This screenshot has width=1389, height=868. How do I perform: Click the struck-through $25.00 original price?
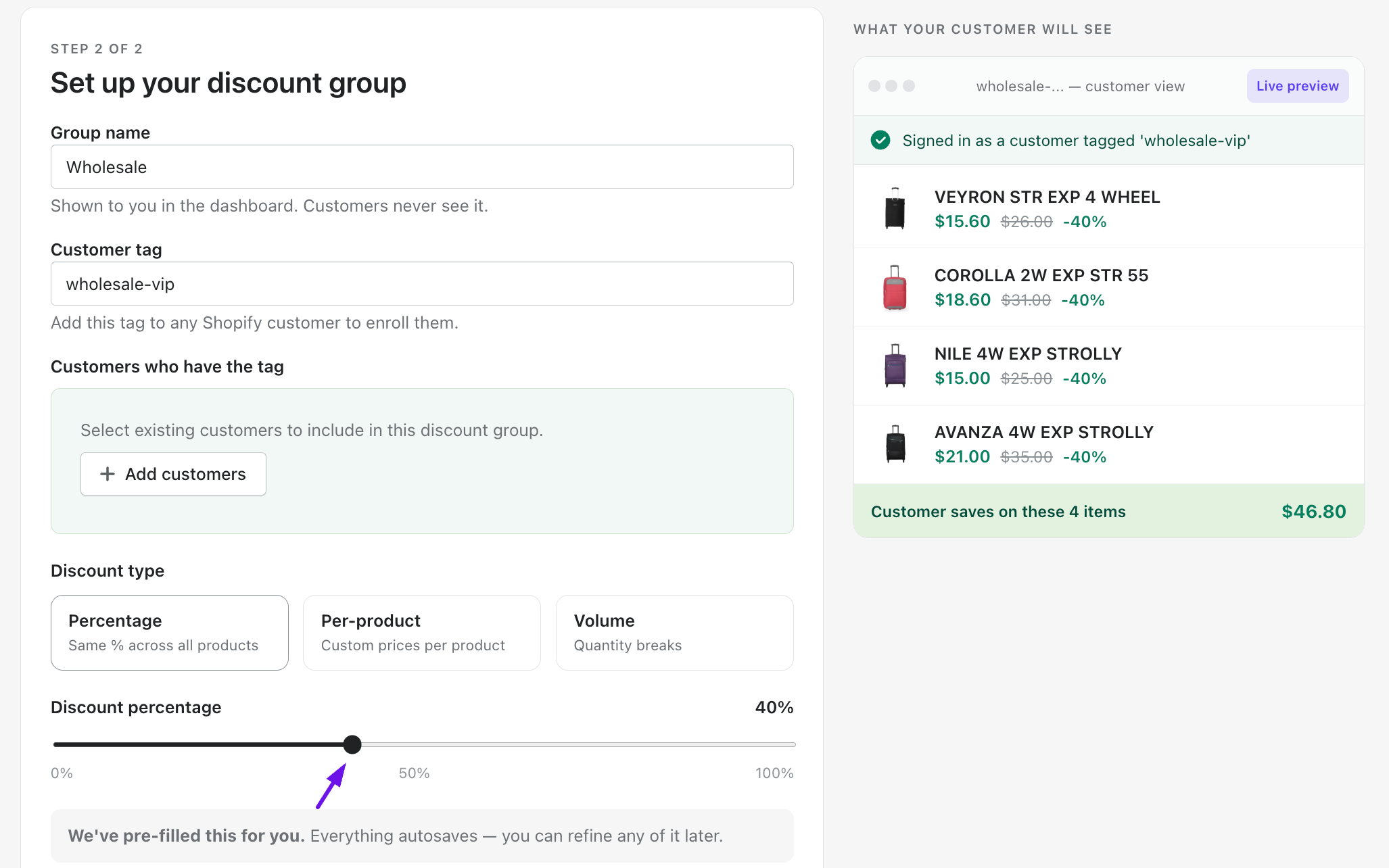1027,379
